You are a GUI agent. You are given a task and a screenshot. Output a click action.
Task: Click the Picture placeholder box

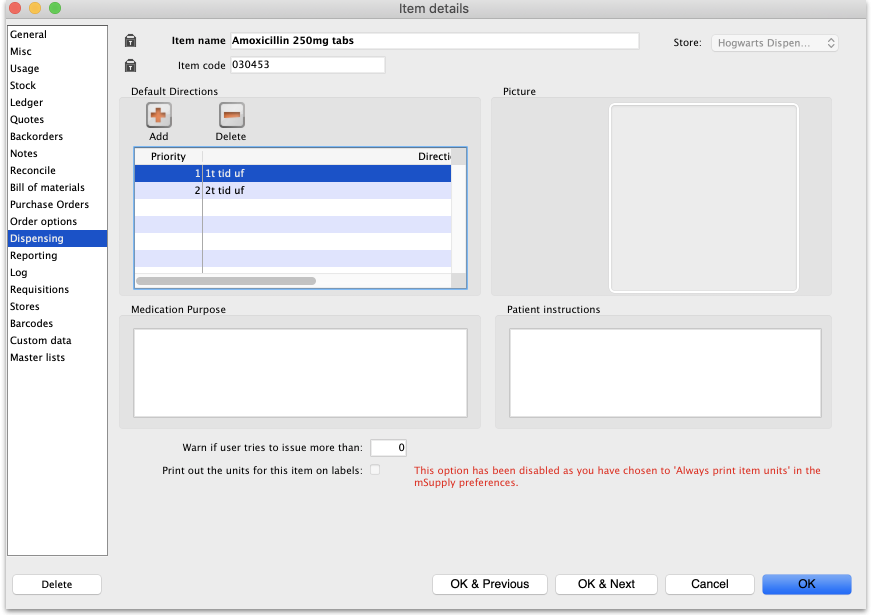pos(704,198)
